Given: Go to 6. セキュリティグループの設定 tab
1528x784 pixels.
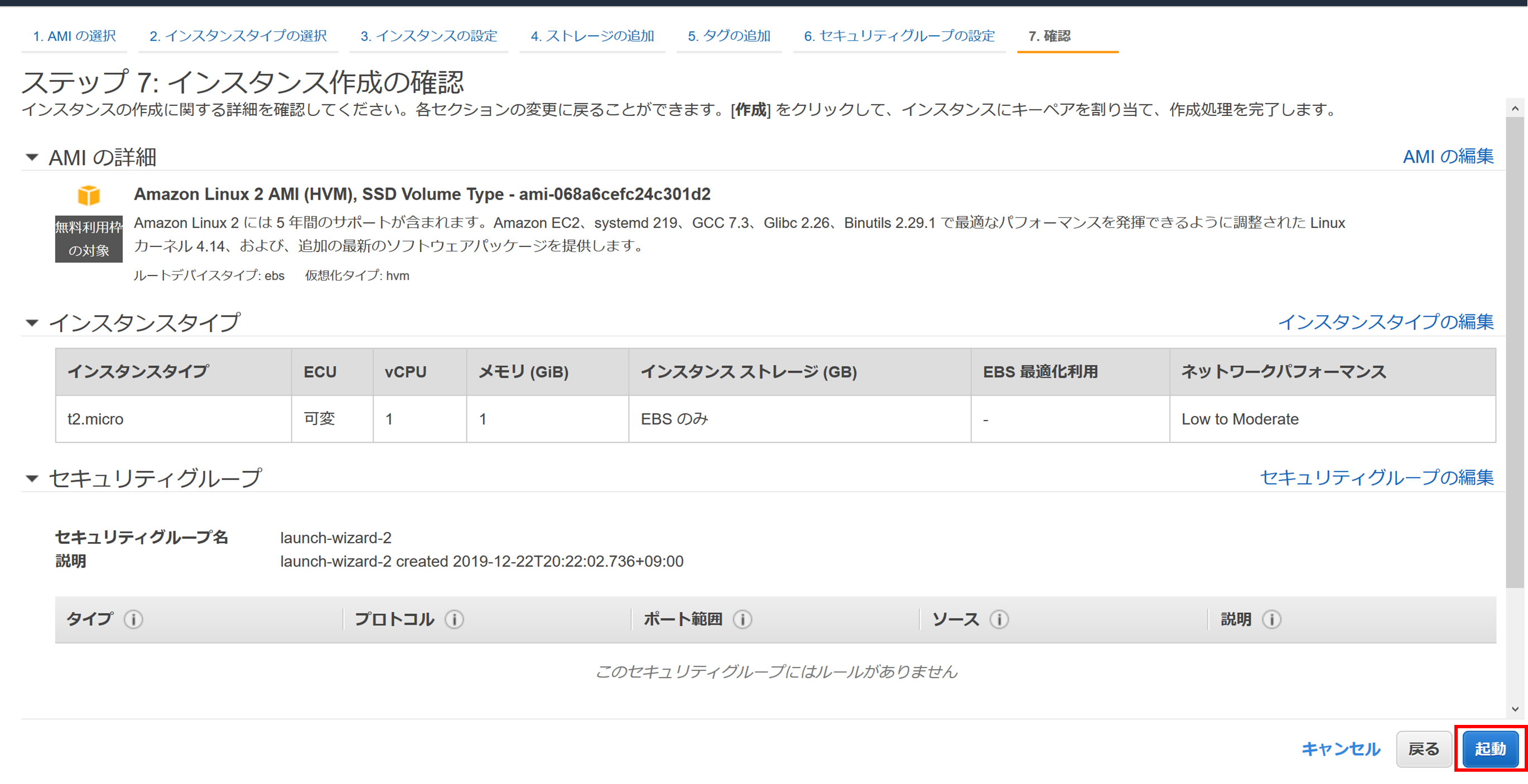Looking at the screenshot, I should click(x=899, y=36).
